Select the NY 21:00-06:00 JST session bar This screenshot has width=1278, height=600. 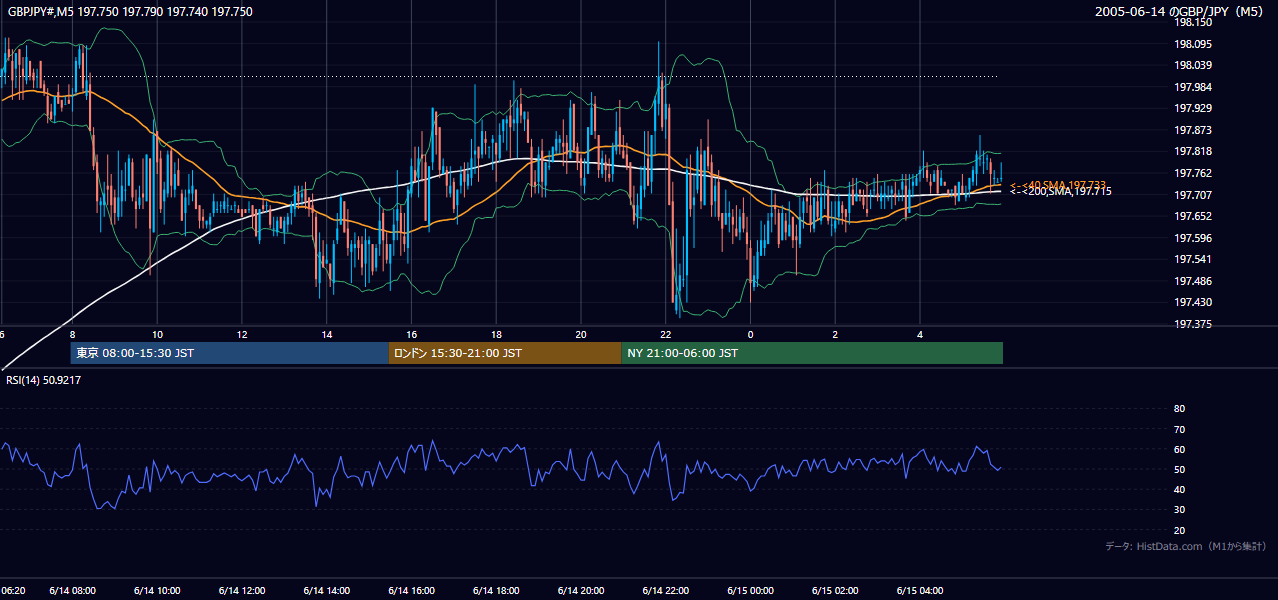812,353
